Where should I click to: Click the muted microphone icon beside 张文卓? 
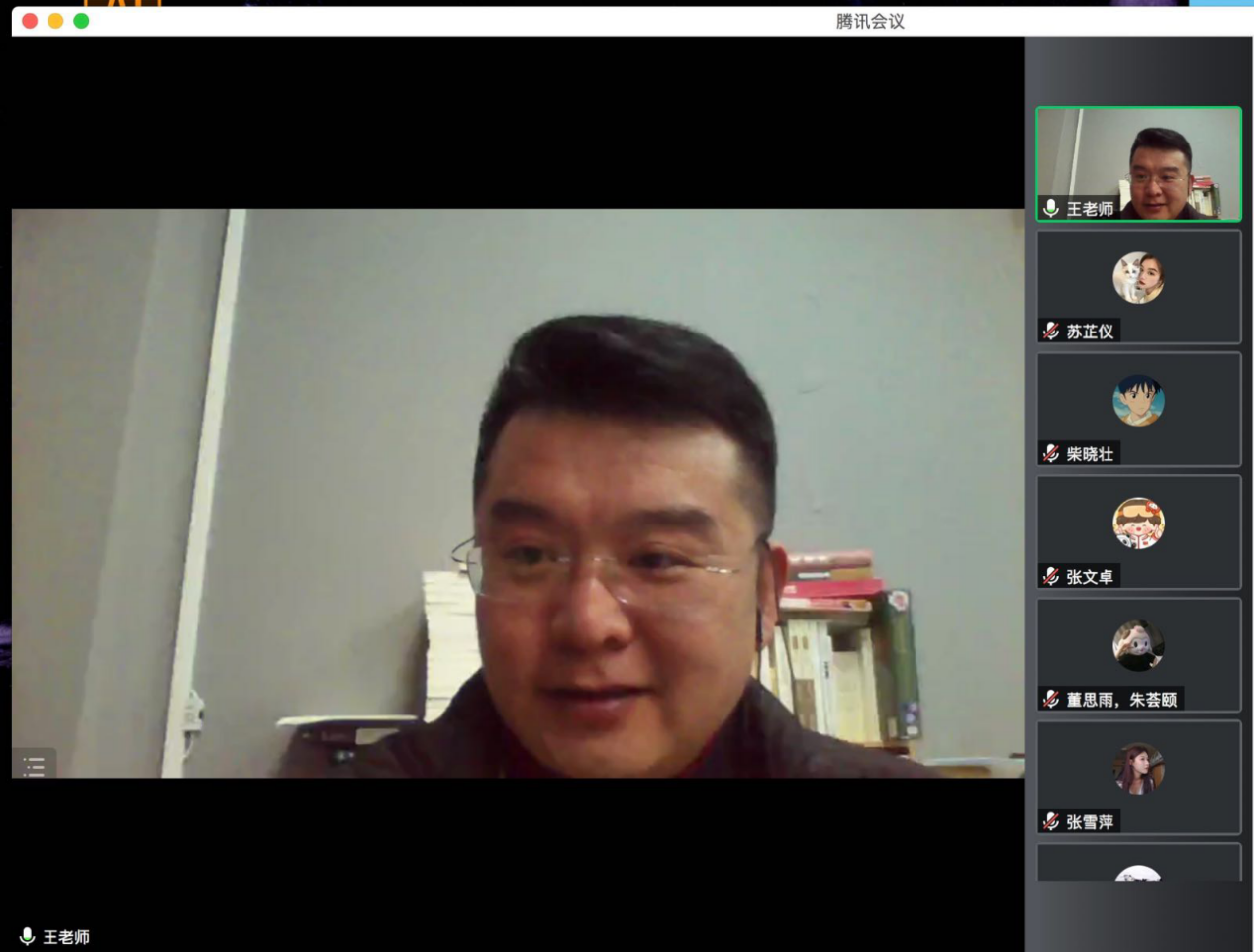[1051, 576]
